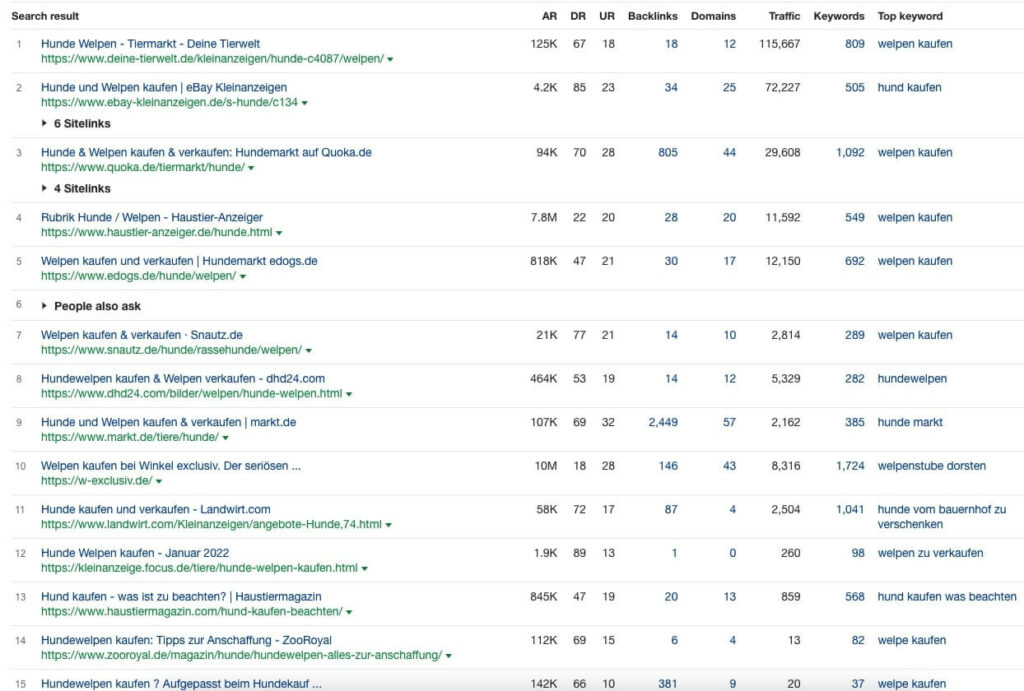Open the 805 backlinks for Quoka.de
The image size is (1024, 691).
[x=667, y=153]
